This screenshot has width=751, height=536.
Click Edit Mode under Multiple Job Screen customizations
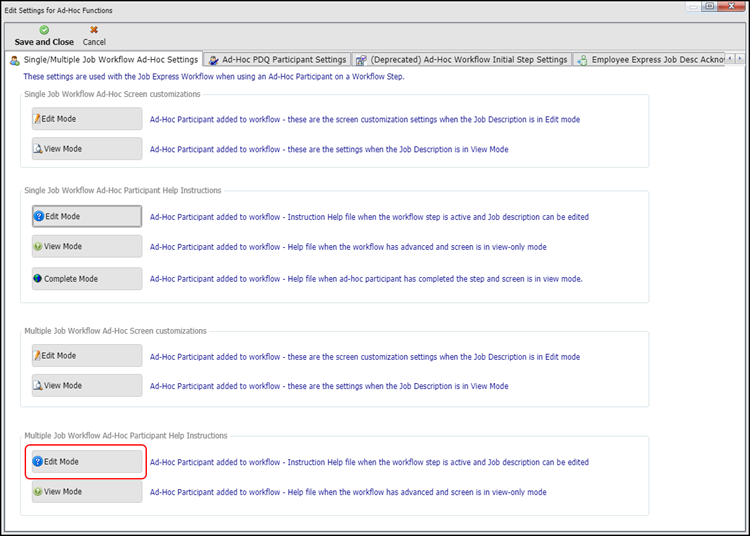pos(87,355)
